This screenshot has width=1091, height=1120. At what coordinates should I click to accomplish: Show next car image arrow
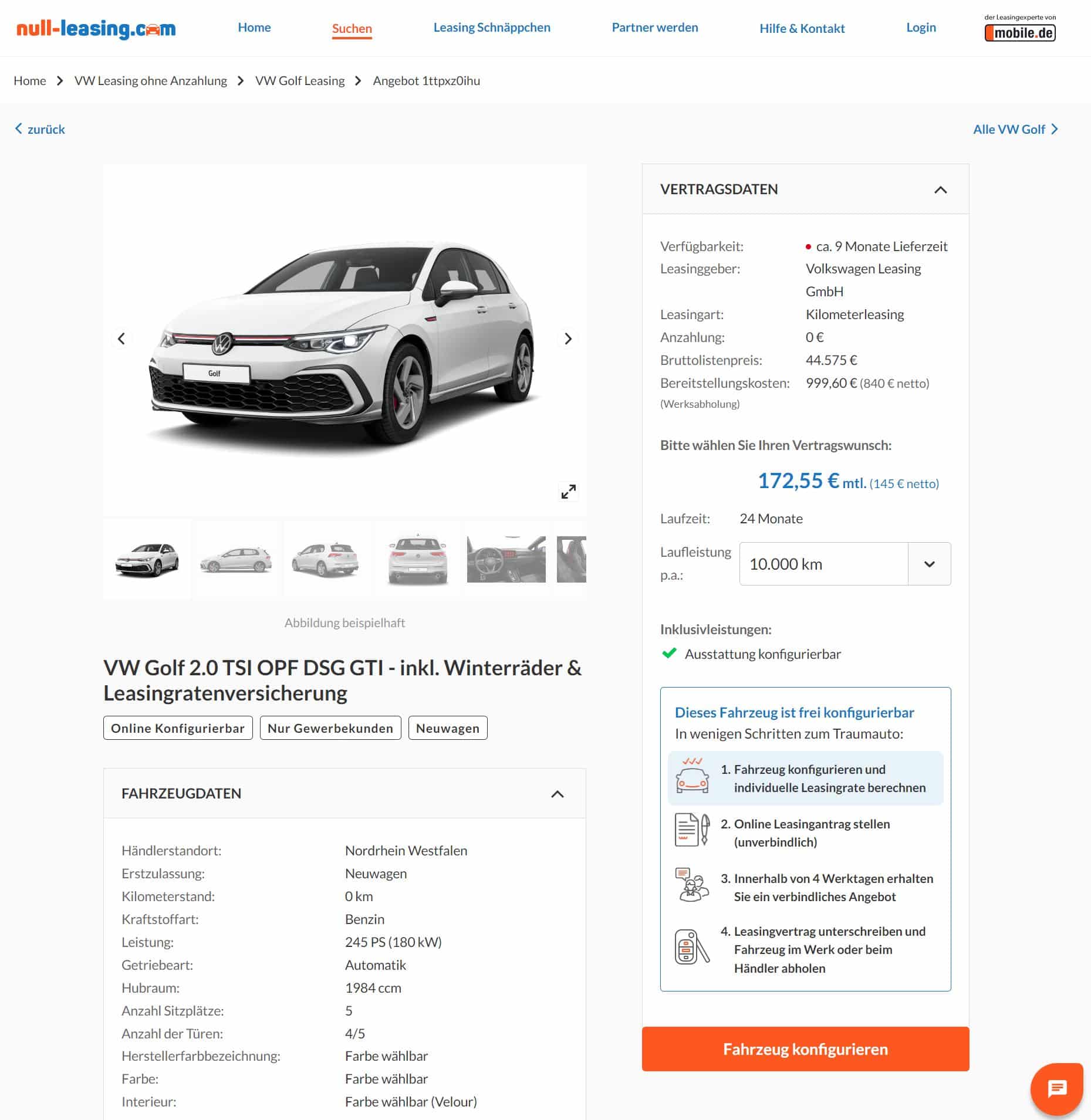pos(568,339)
